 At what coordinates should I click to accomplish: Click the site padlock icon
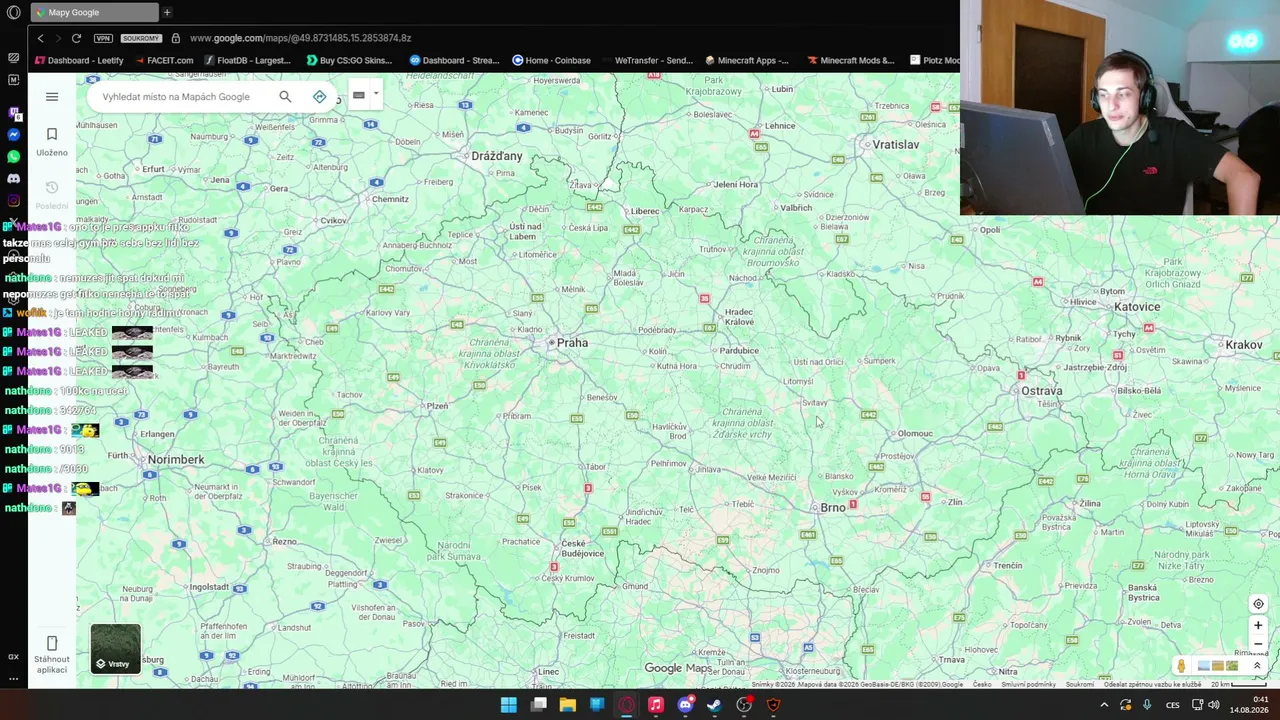[x=176, y=38]
